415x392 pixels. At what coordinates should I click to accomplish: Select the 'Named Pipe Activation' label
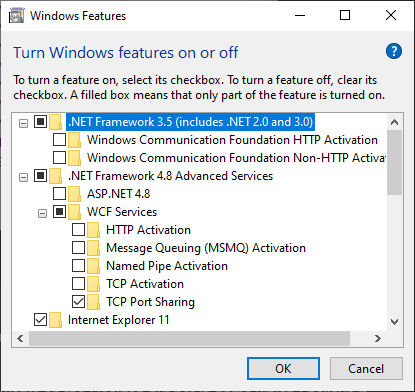[167, 266]
